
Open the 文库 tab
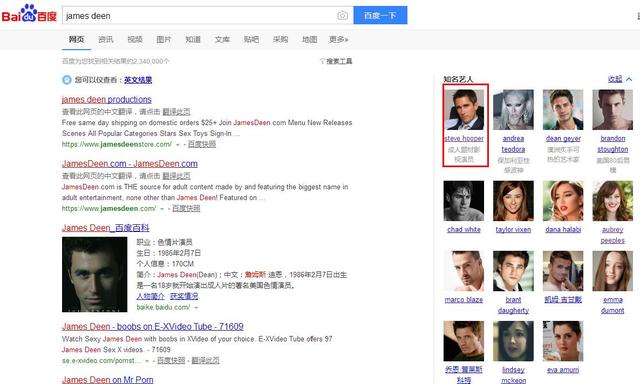pos(222,40)
